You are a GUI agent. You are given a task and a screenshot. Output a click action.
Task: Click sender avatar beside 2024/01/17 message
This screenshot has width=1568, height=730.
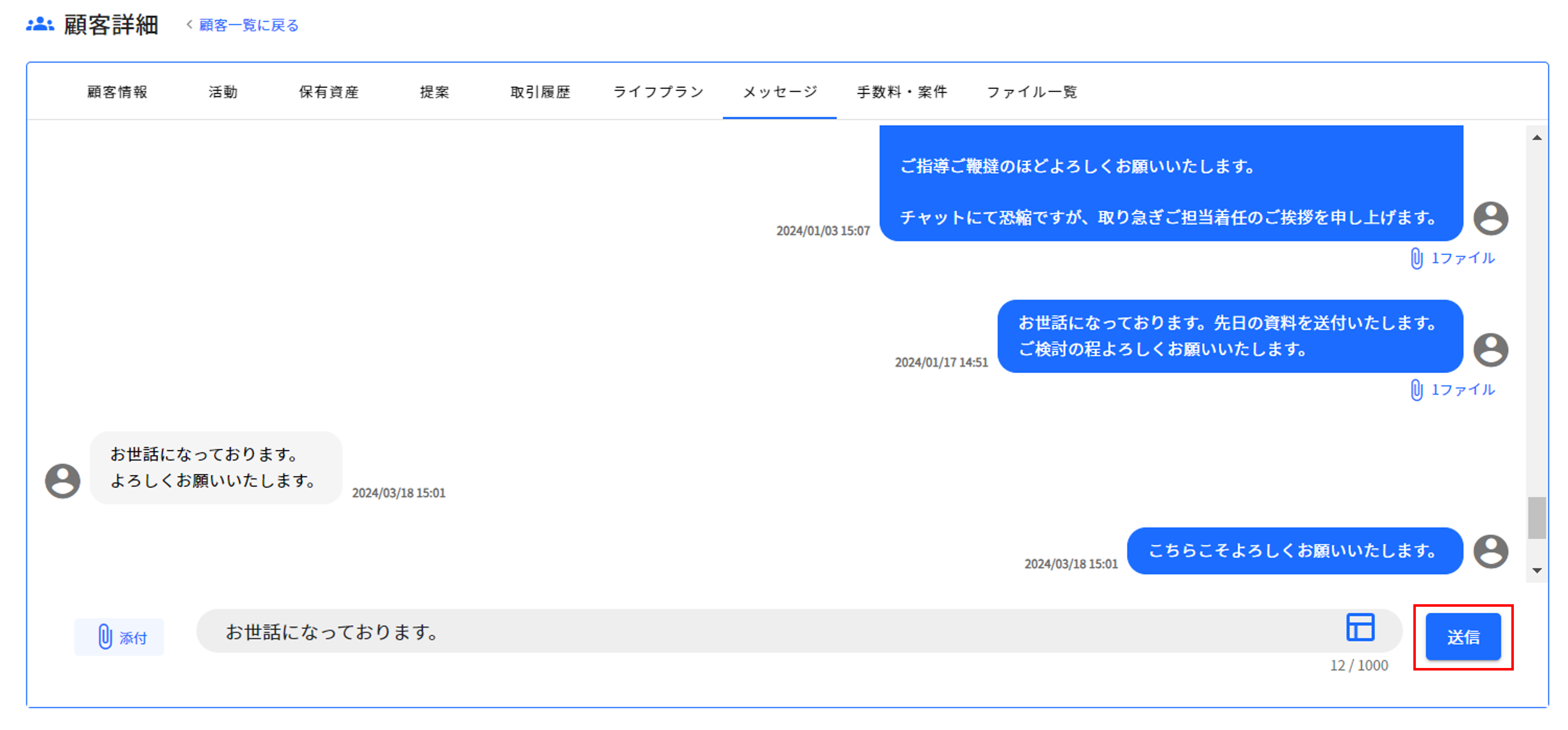click(x=1490, y=350)
